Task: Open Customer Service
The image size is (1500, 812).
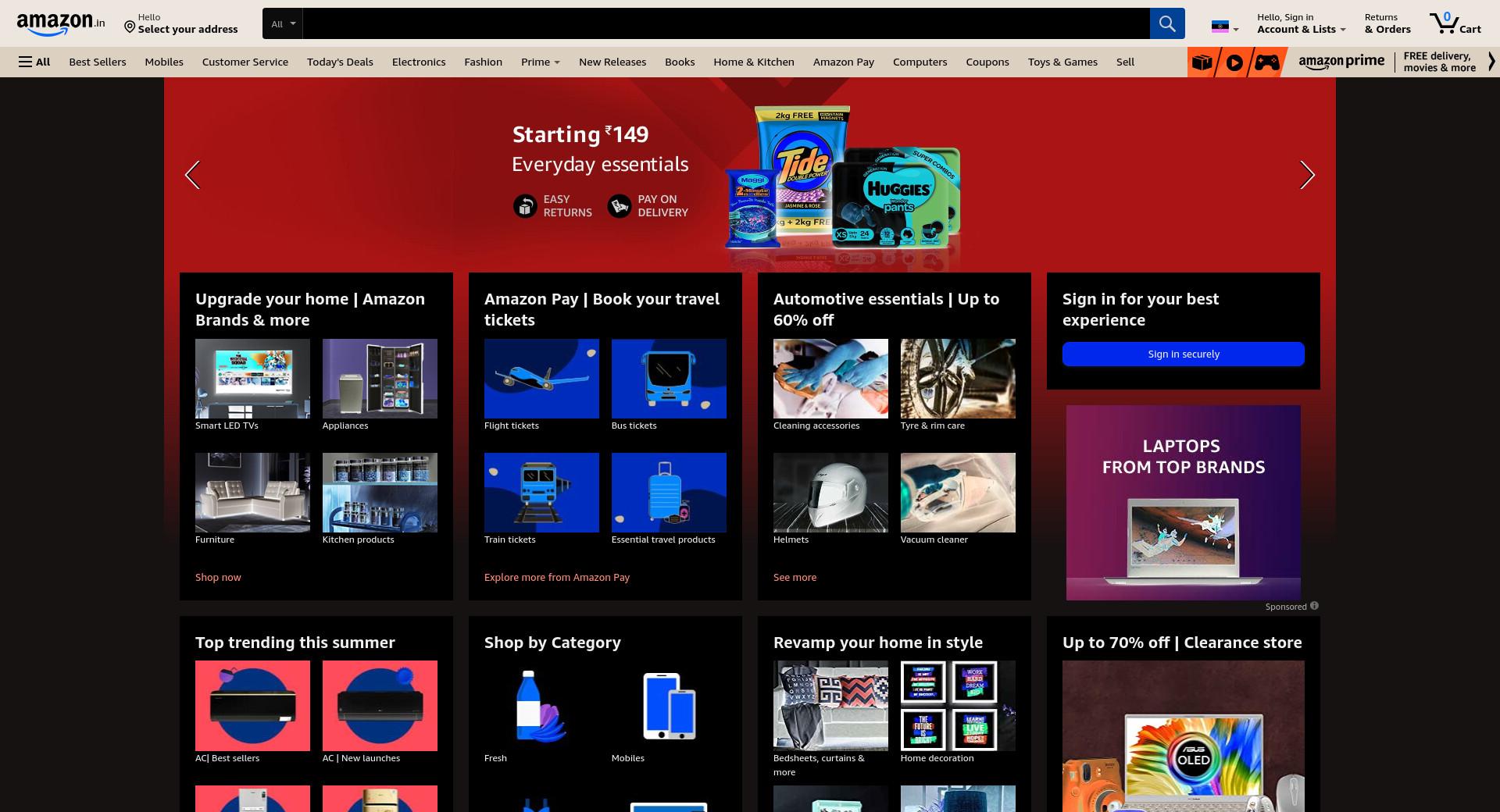Action: click(x=245, y=62)
